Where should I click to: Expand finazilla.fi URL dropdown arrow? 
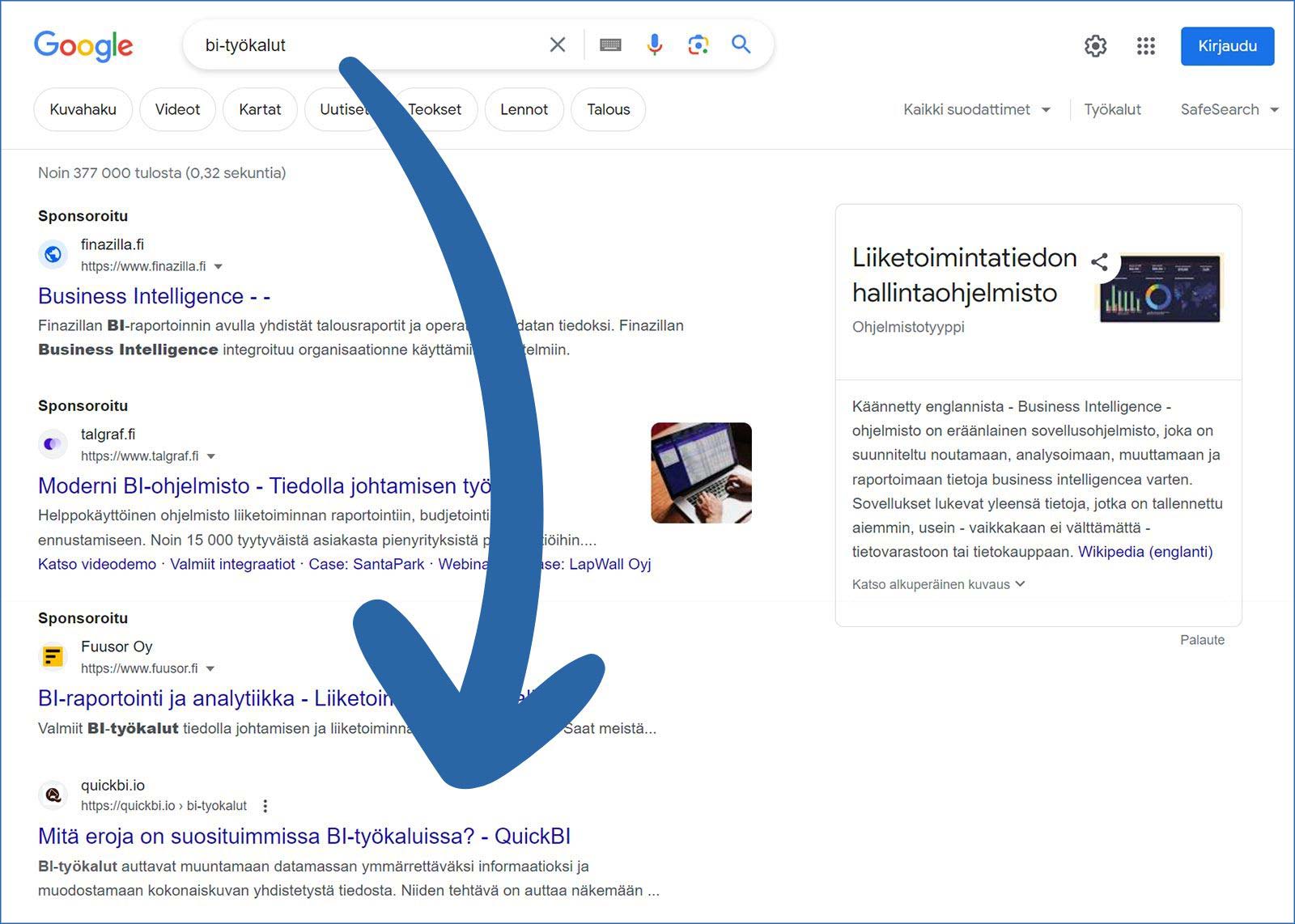[218, 266]
